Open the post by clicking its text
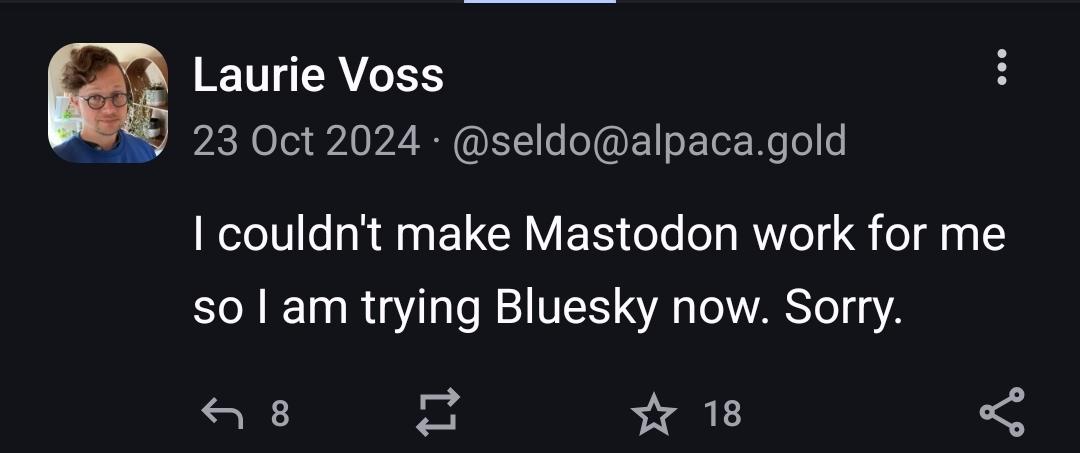 (598, 272)
